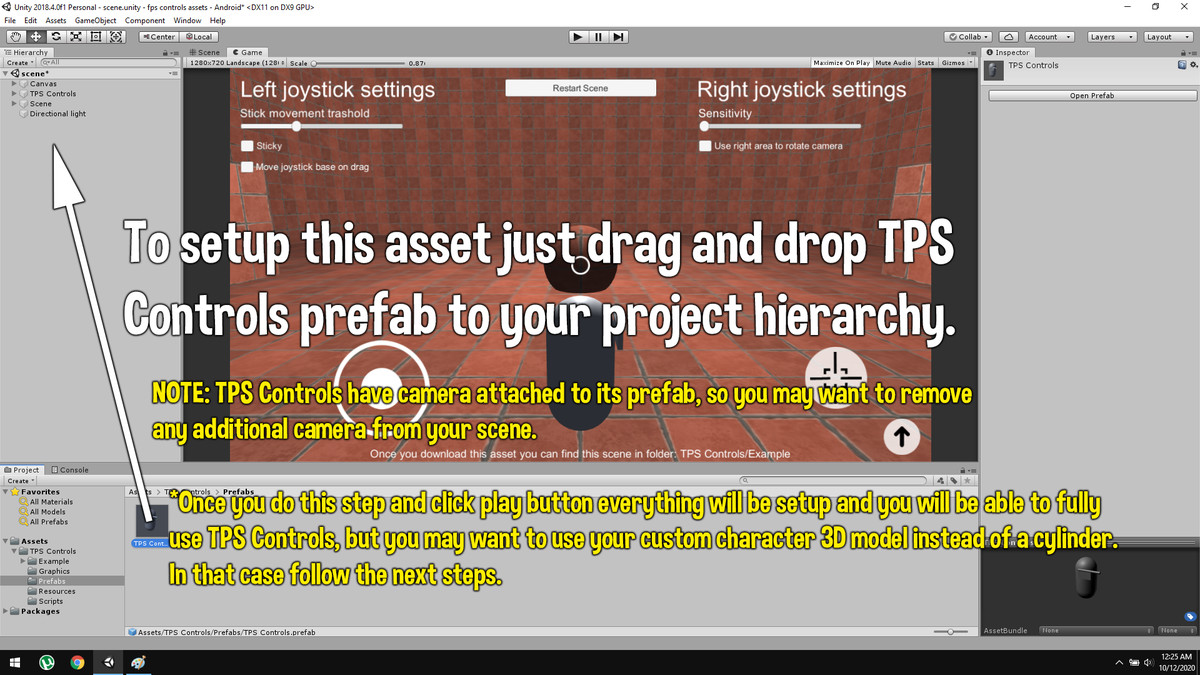The image size is (1200, 675).
Task: Click the Pause button
Action: pyautogui.click(x=598, y=37)
